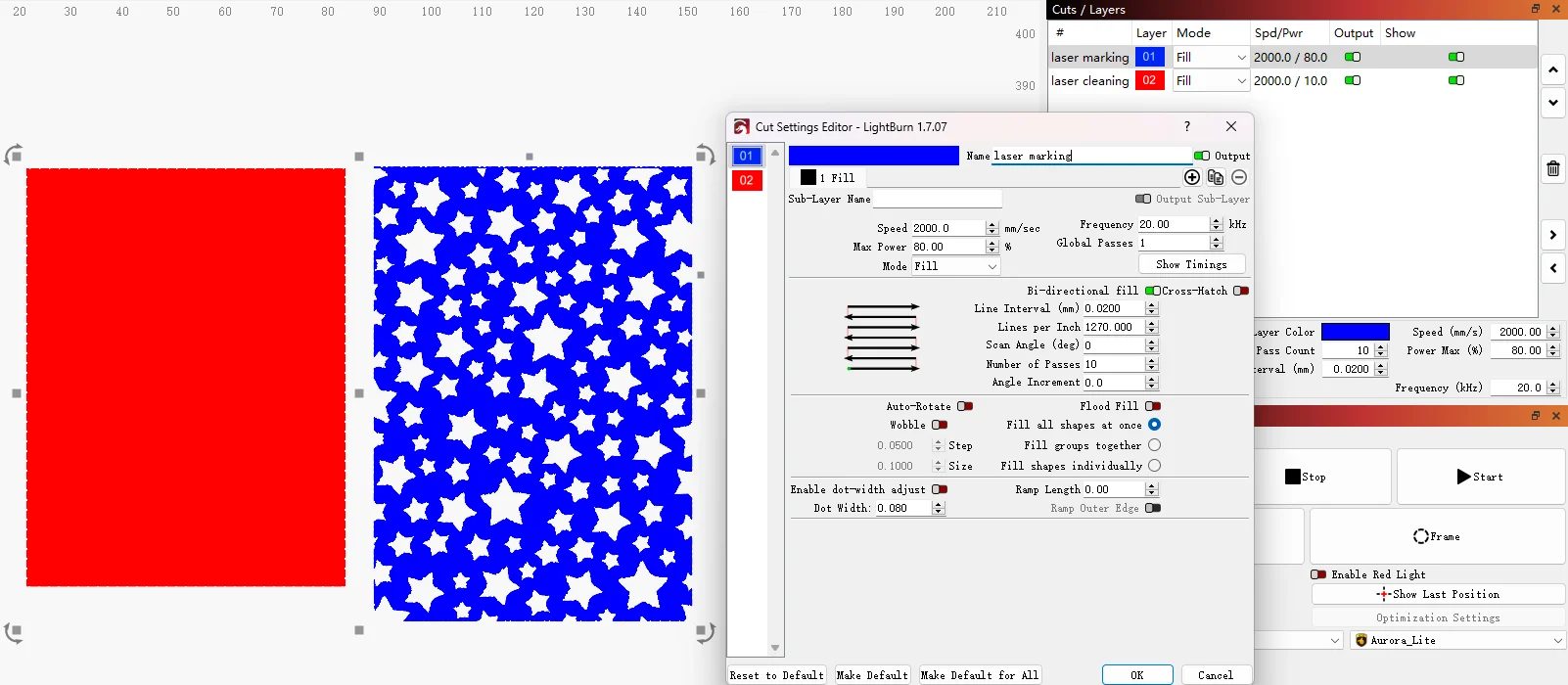Click the Frame button

click(x=1437, y=536)
